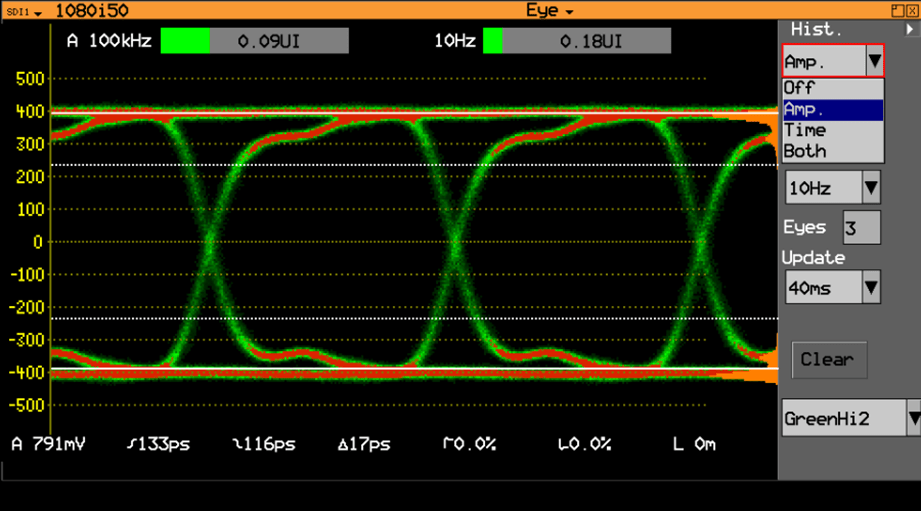Click the rise time 133ps readout

pos(159,444)
